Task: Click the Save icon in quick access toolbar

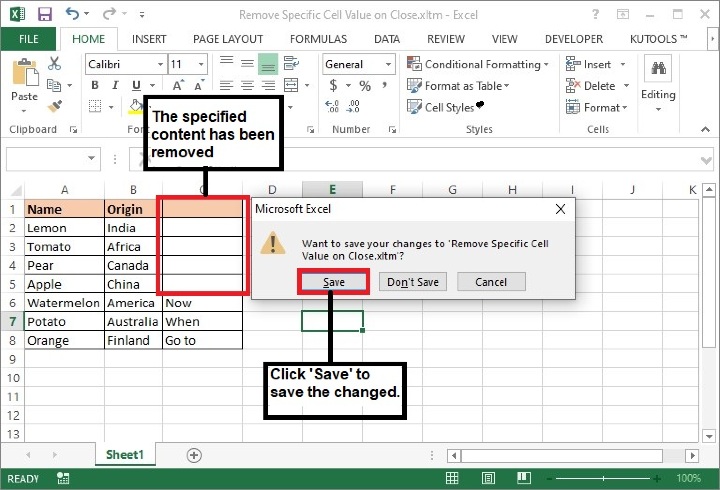Action: 45,14
